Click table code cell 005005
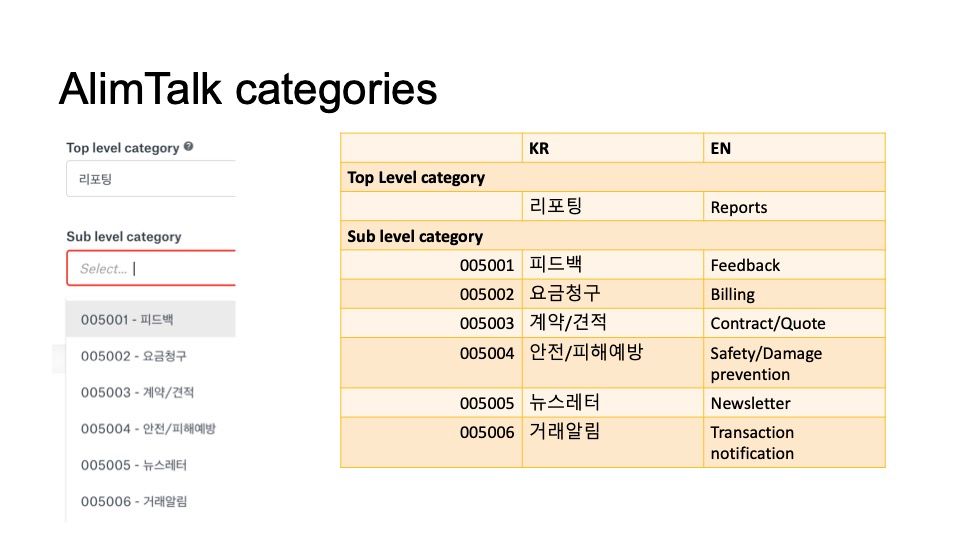The height and width of the screenshot is (540, 960). point(432,403)
